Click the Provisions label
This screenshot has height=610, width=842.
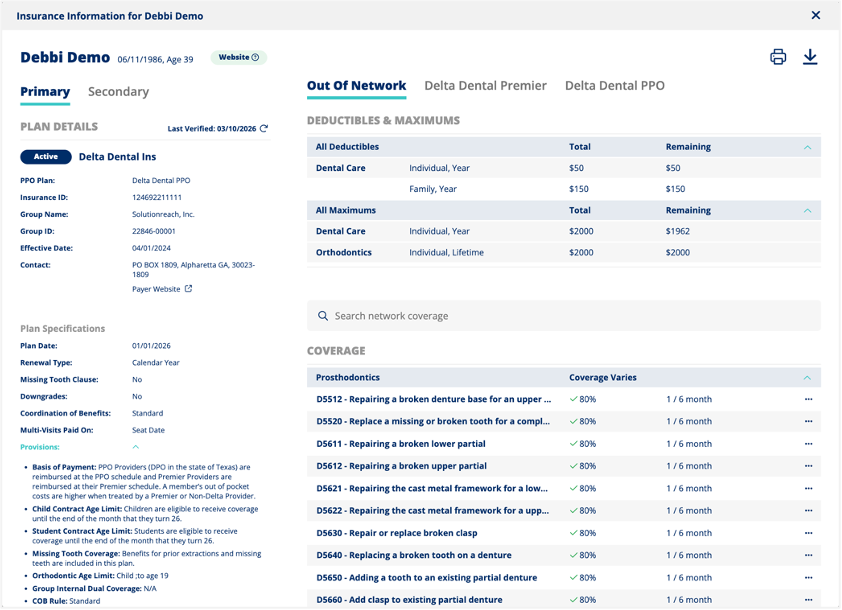coord(40,447)
